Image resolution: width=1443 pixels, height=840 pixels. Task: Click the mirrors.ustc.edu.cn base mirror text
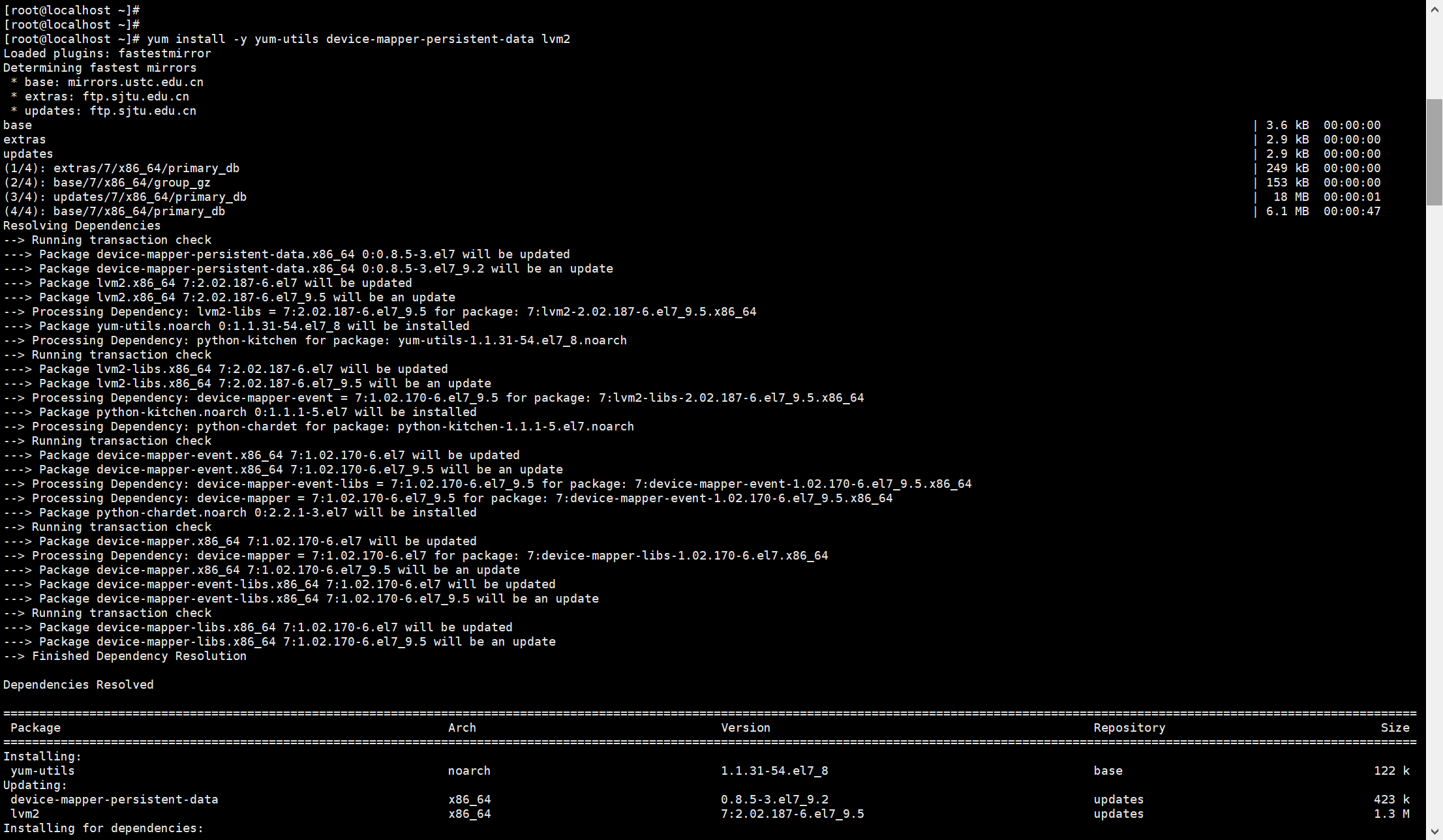(x=135, y=82)
